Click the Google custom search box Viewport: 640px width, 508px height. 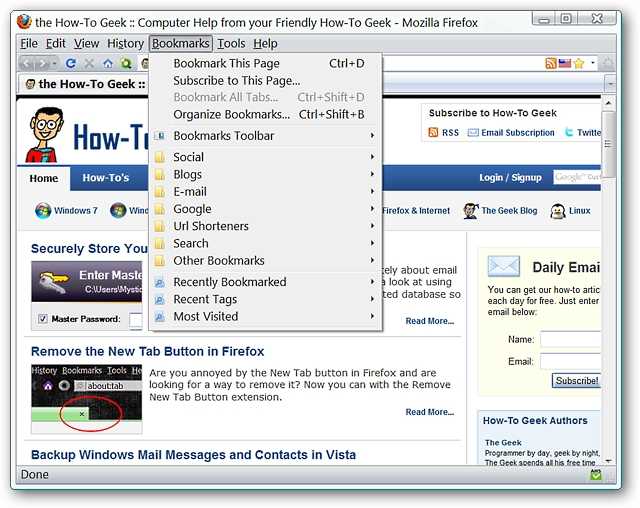point(577,177)
